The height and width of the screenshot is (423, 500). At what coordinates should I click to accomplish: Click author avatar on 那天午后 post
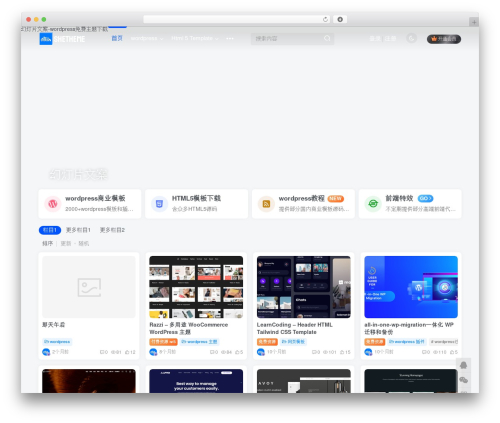click(x=46, y=352)
